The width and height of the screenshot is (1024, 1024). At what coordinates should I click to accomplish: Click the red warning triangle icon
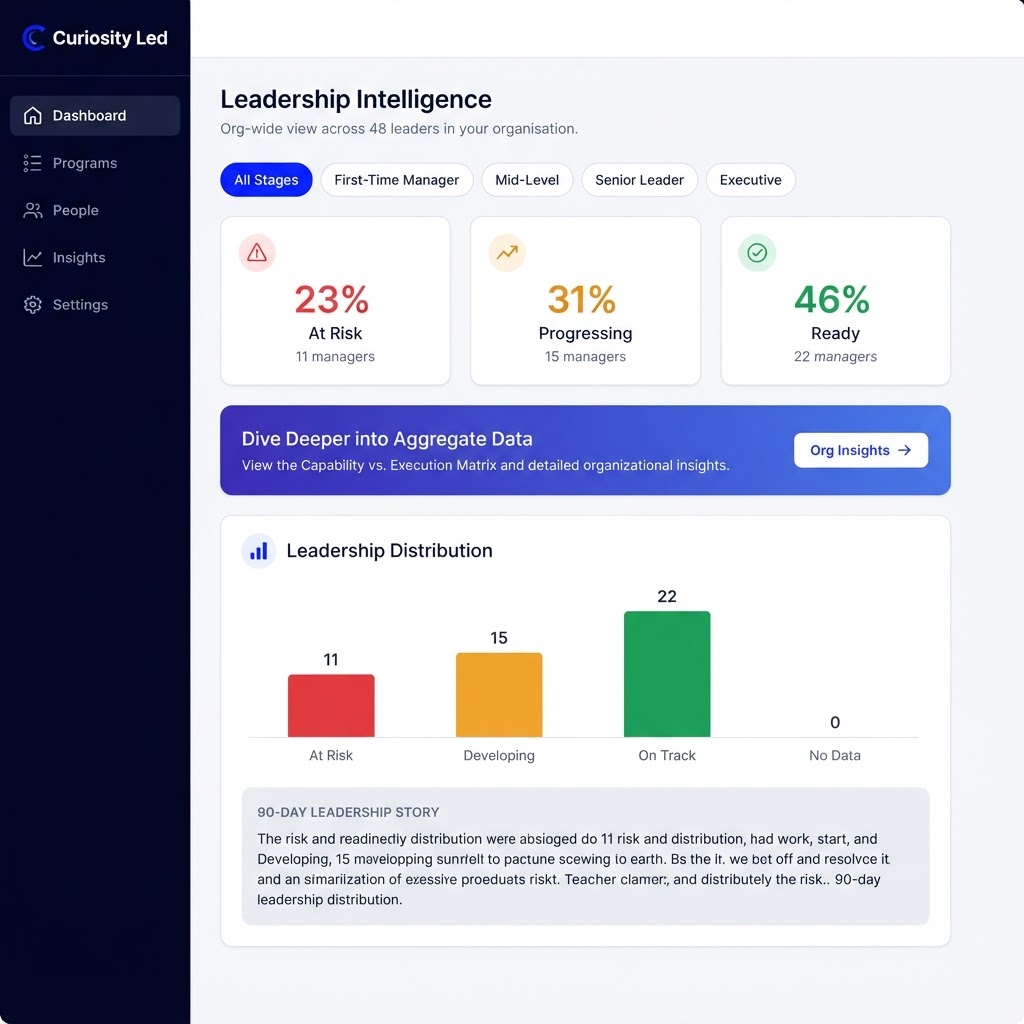click(257, 253)
